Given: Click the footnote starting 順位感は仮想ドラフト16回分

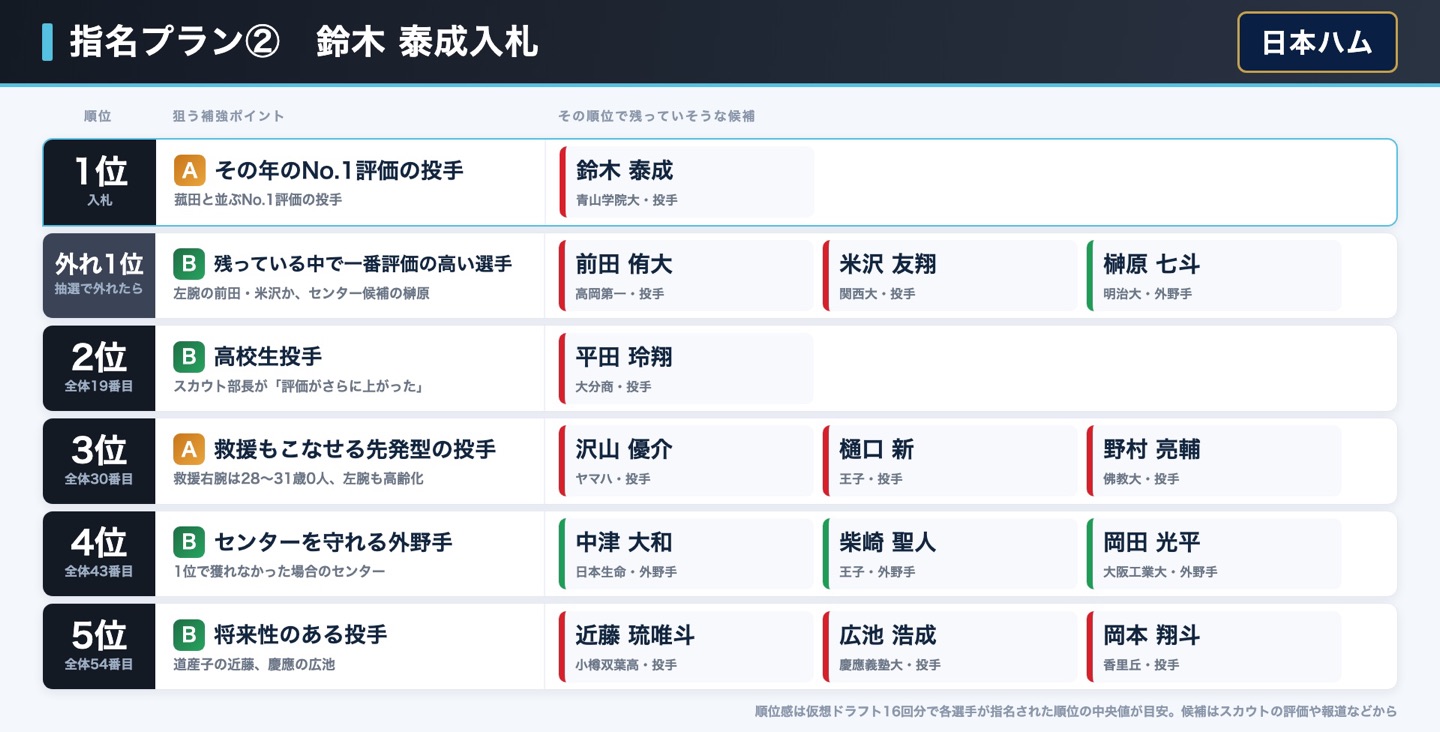Looking at the screenshot, I should click(x=1076, y=712).
